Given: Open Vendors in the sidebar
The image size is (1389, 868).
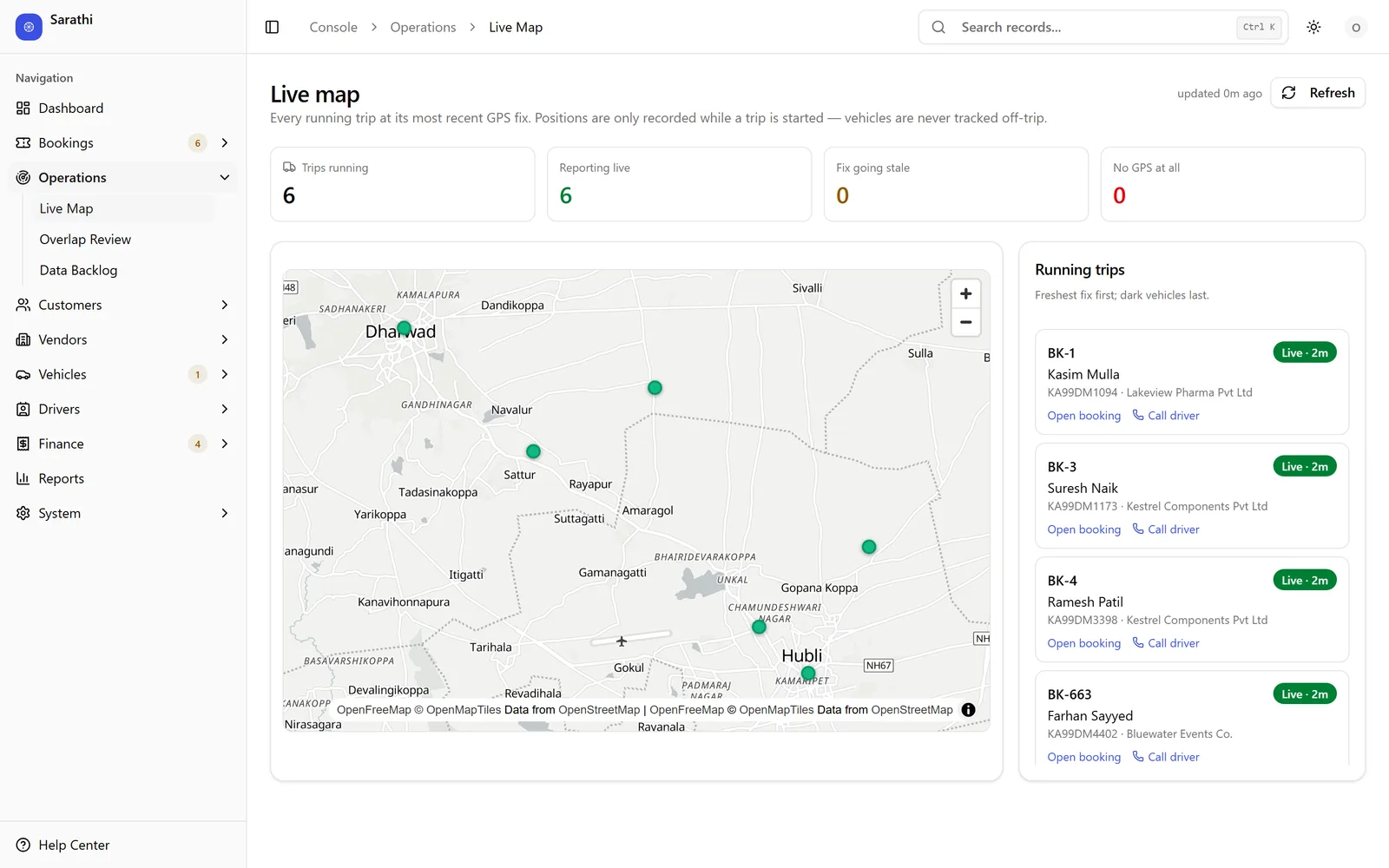Looking at the screenshot, I should [x=122, y=340].
